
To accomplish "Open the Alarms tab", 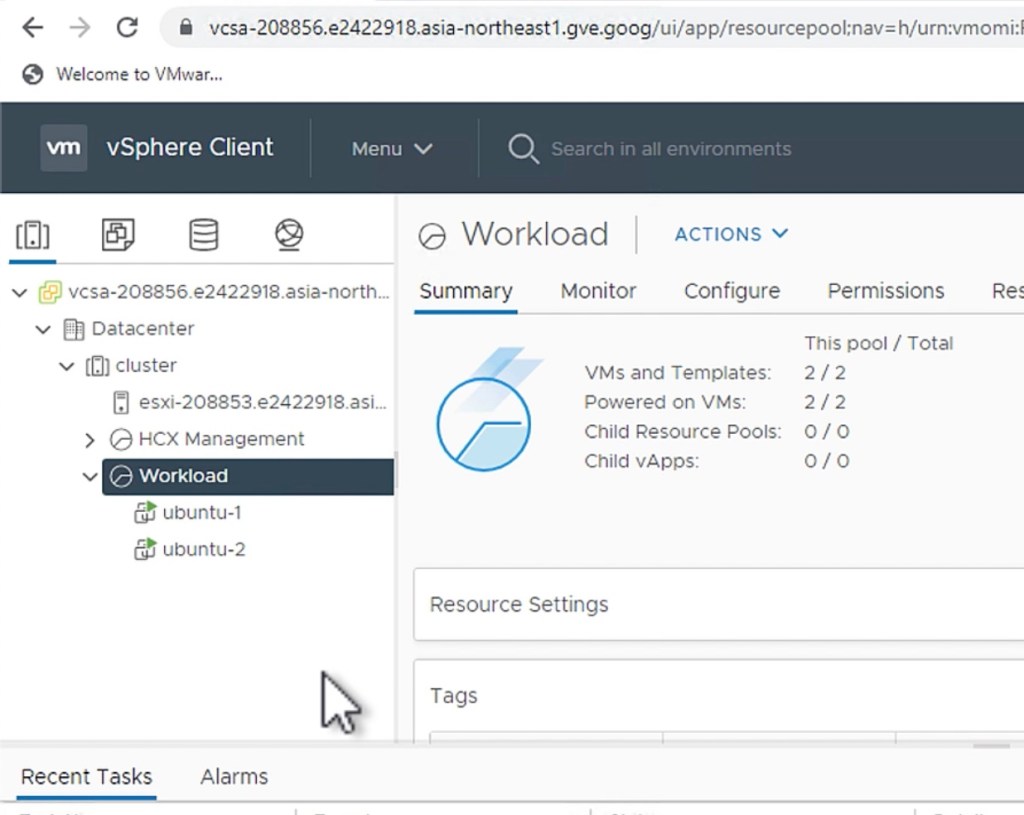I will click(x=234, y=776).
